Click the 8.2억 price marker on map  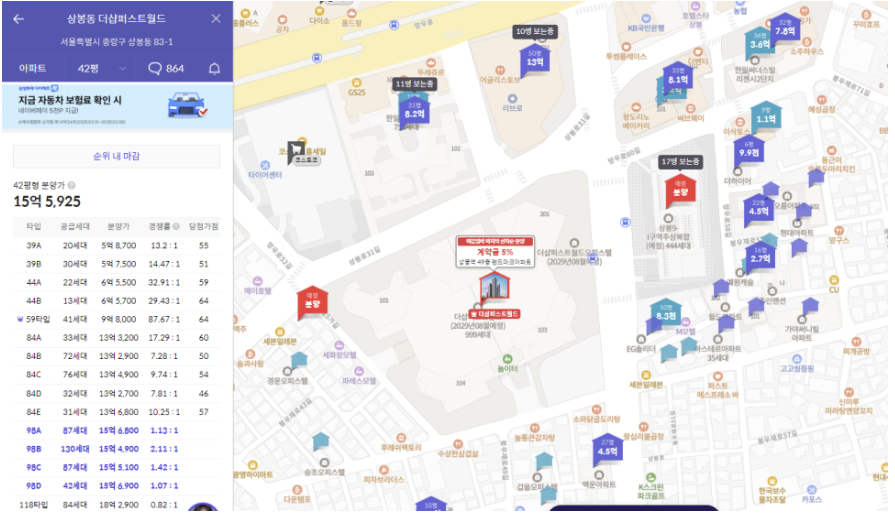[415, 111]
